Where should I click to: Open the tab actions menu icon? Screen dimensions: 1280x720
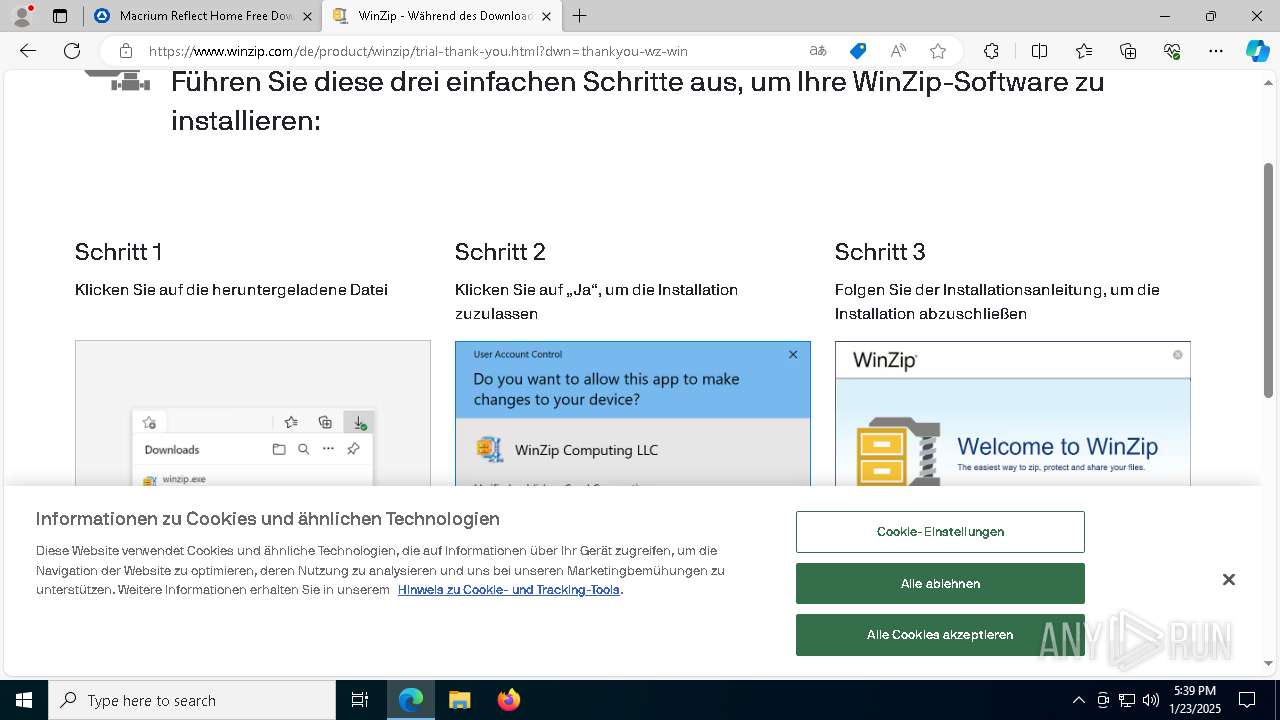[60, 16]
